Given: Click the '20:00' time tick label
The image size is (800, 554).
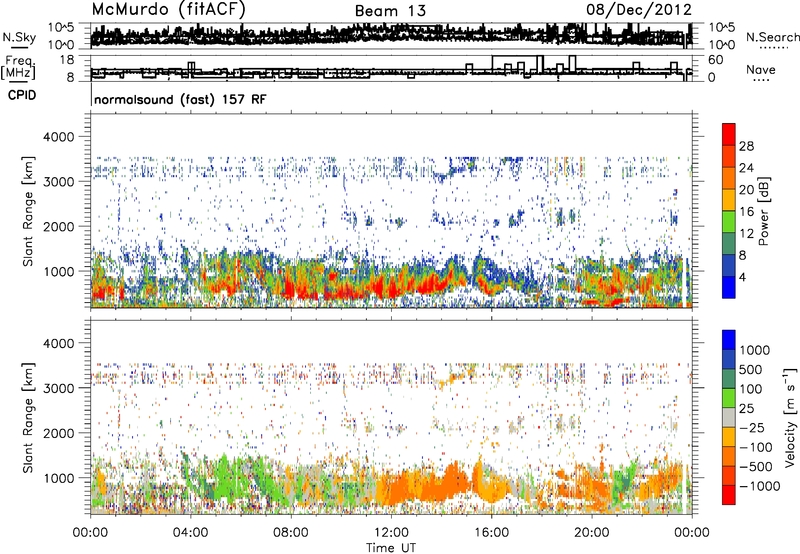Looking at the screenshot, I should pos(591,533).
